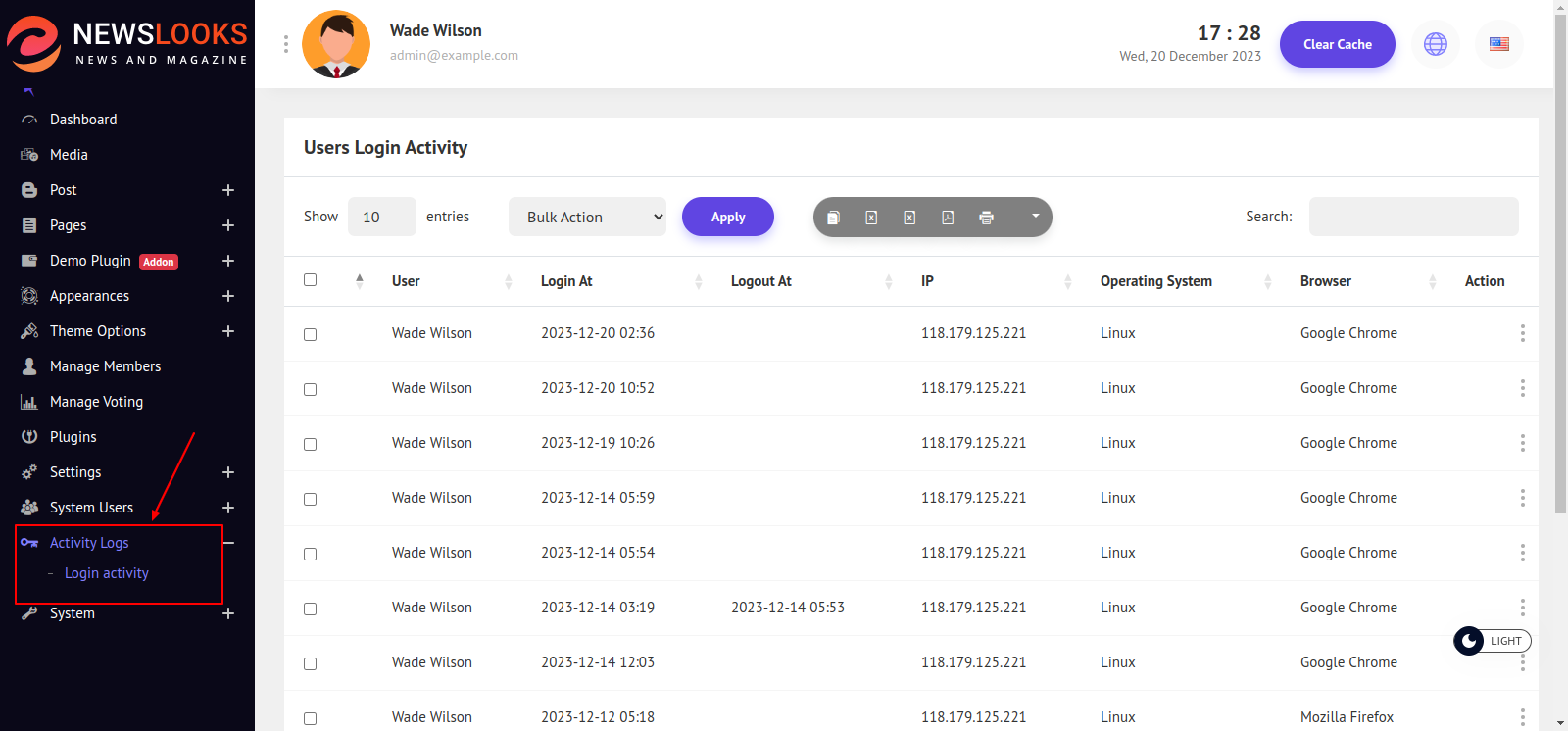Expand the Post menu with plus sign
Screen dimensions: 1568x731
click(x=228, y=190)
